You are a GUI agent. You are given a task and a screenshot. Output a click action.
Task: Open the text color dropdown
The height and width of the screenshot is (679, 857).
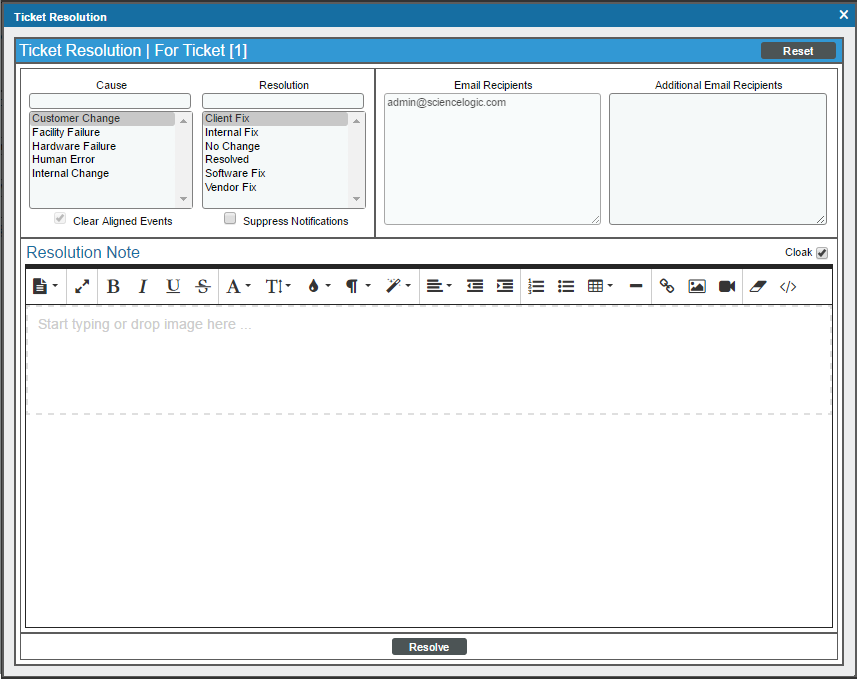pyautogui.click(x=319, y=286)
